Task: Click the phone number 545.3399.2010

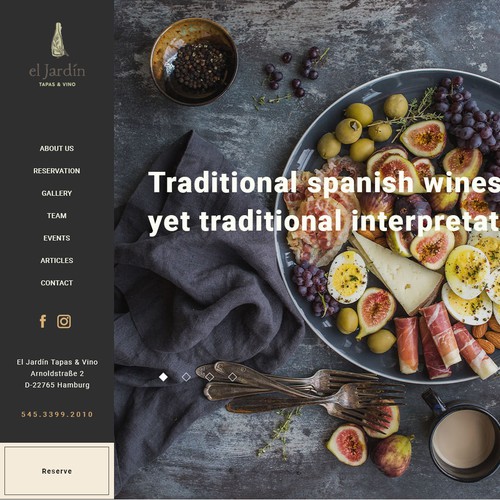Action: 57,414
